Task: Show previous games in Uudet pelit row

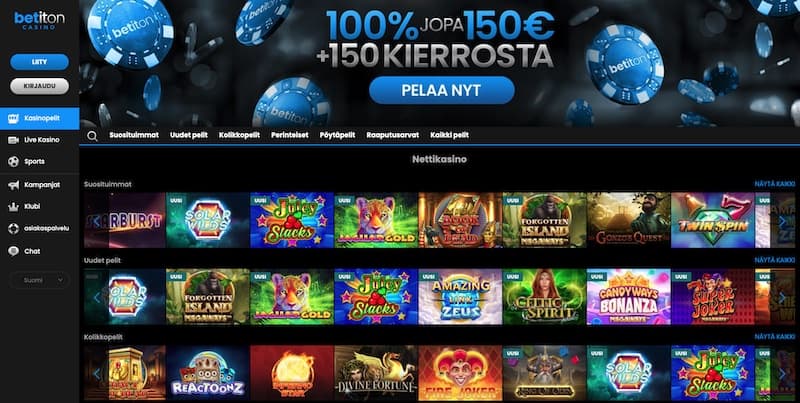Action: [x=97, y=297]
